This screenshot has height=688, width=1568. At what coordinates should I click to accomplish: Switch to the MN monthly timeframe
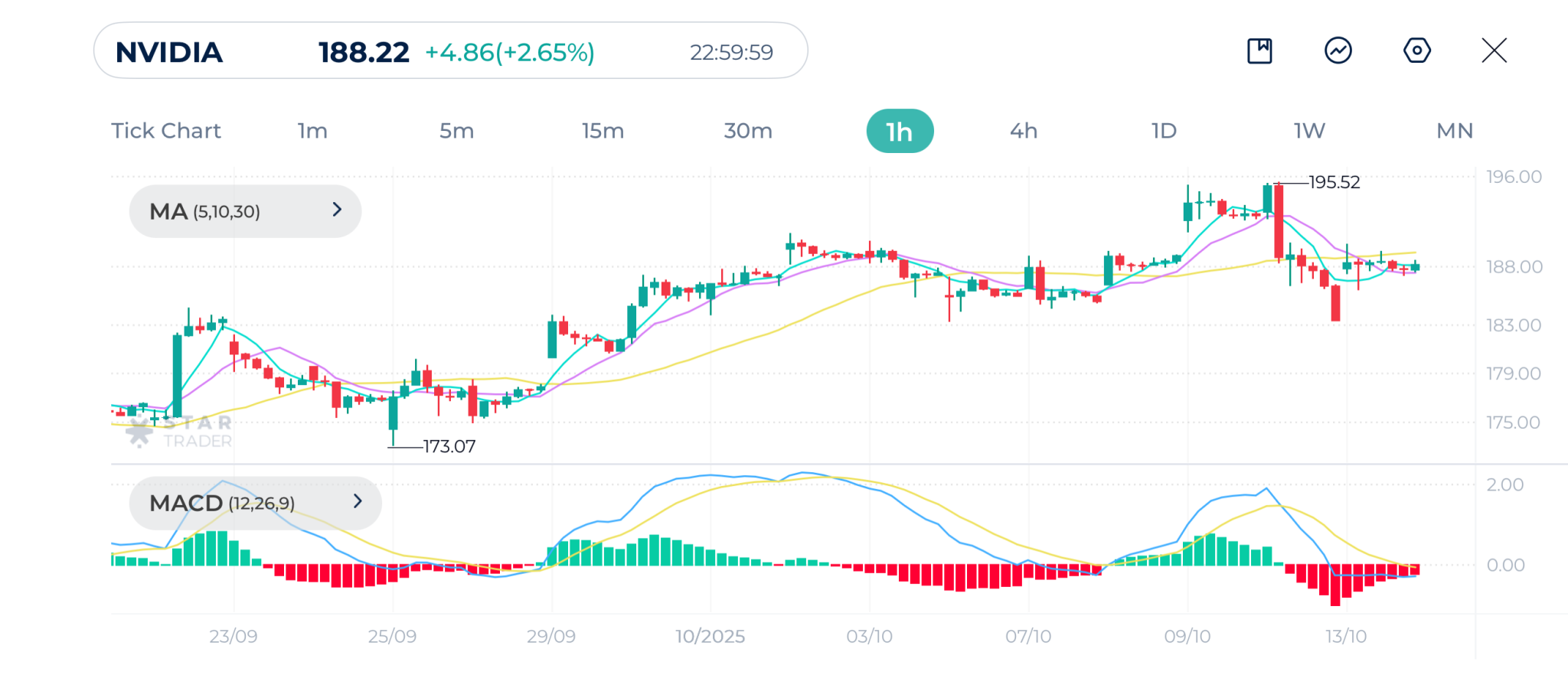coord(1455,131)
